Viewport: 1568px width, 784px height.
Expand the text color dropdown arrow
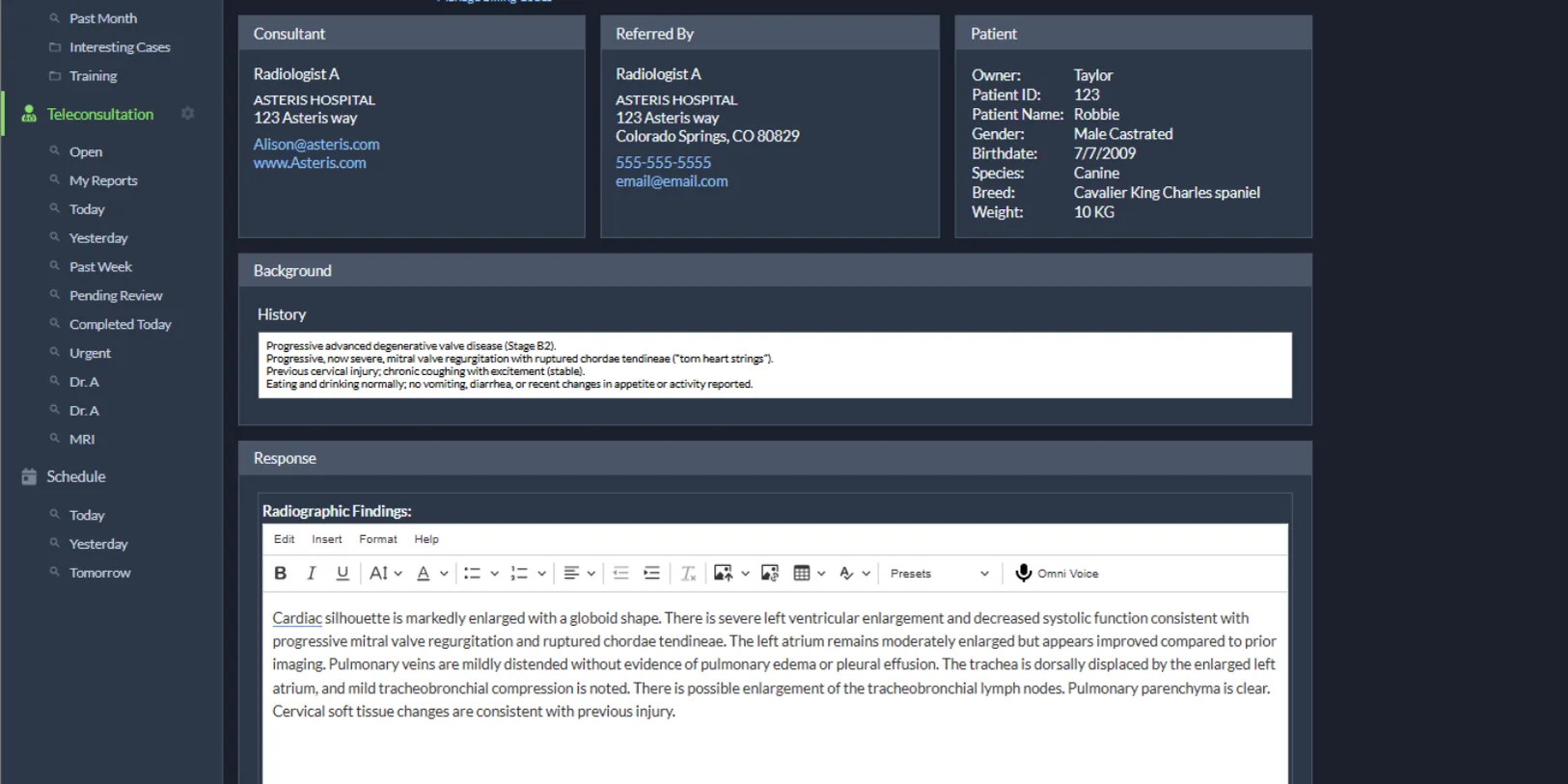[444, 574]
